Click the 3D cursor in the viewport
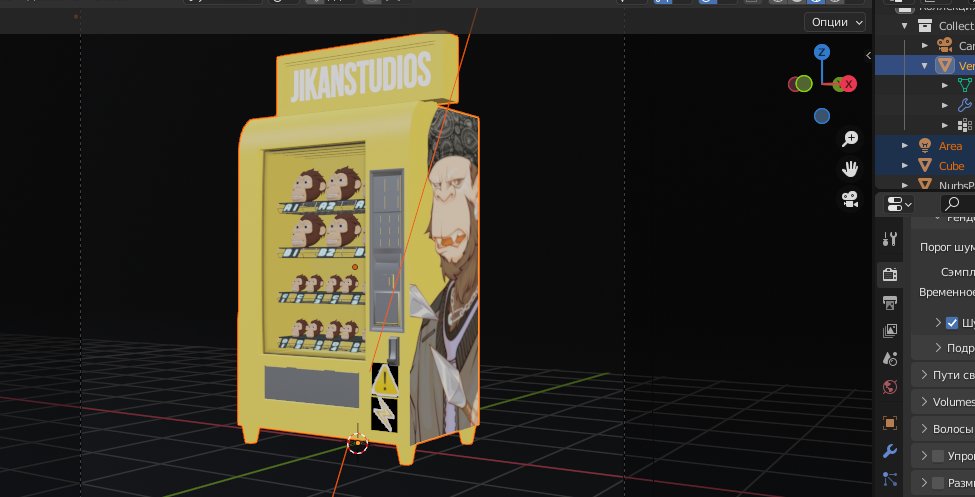This screenshot has width=975, height=497. tap(358, 443)
